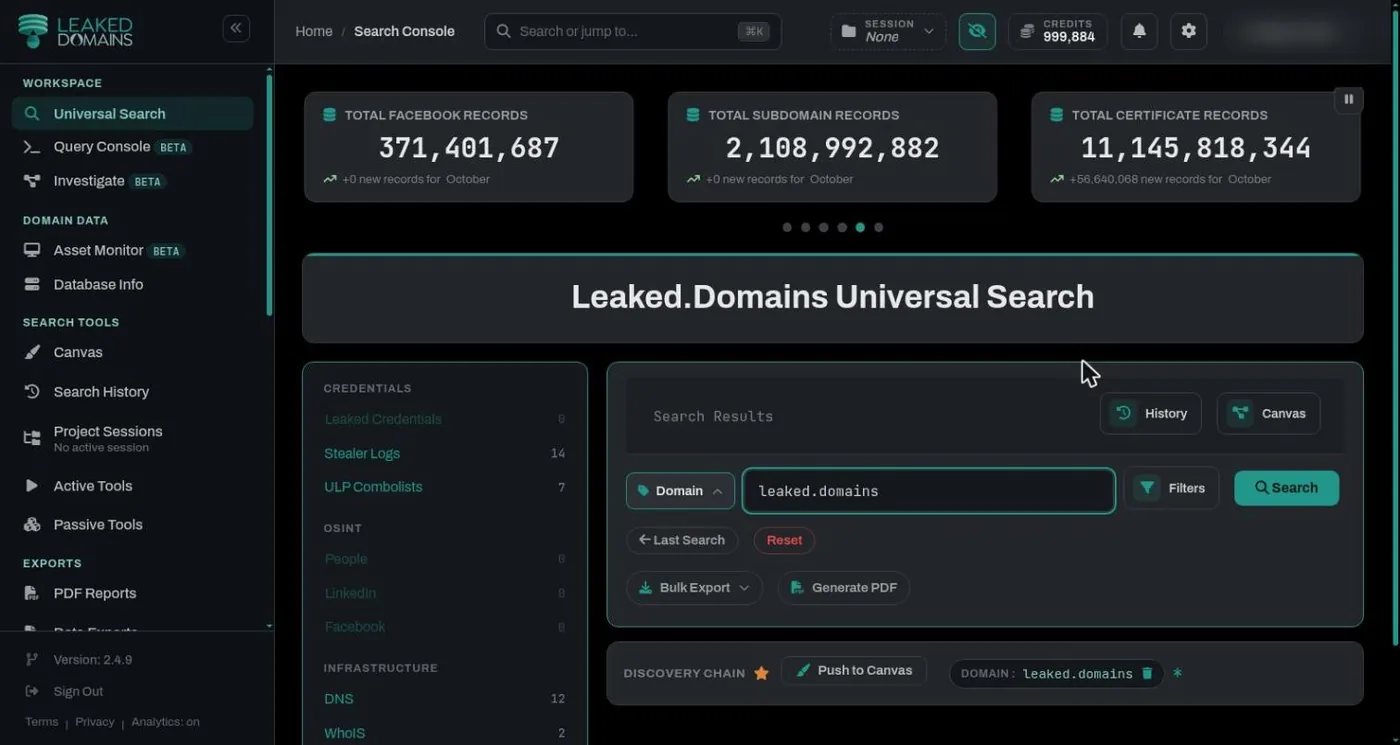Image resolution: width=1400 pixels, height=745 pixels.
Task: Click the Search History clock icon
Action: point(32,392)
